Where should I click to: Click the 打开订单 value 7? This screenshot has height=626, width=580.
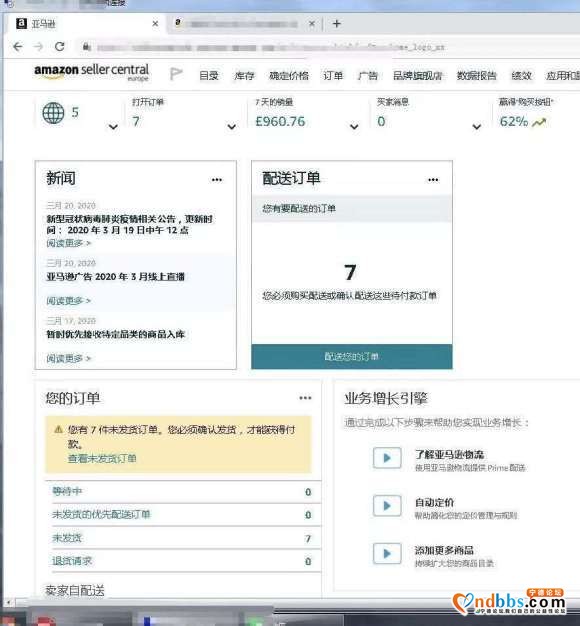pos(136,121)
